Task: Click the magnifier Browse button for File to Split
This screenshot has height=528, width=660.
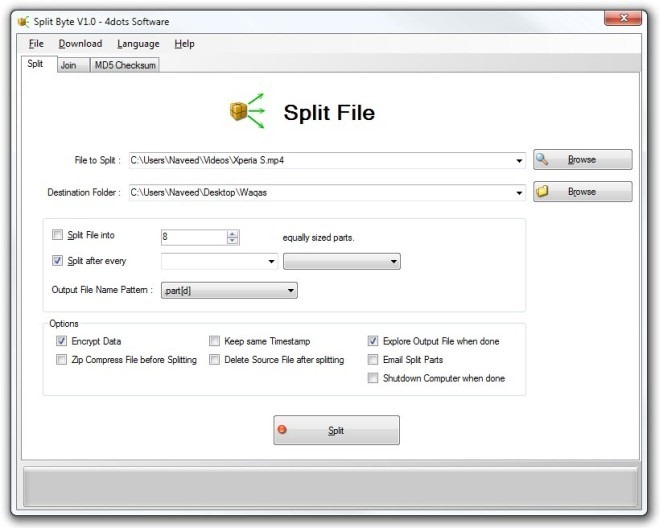Action: (x=583, y=160)
